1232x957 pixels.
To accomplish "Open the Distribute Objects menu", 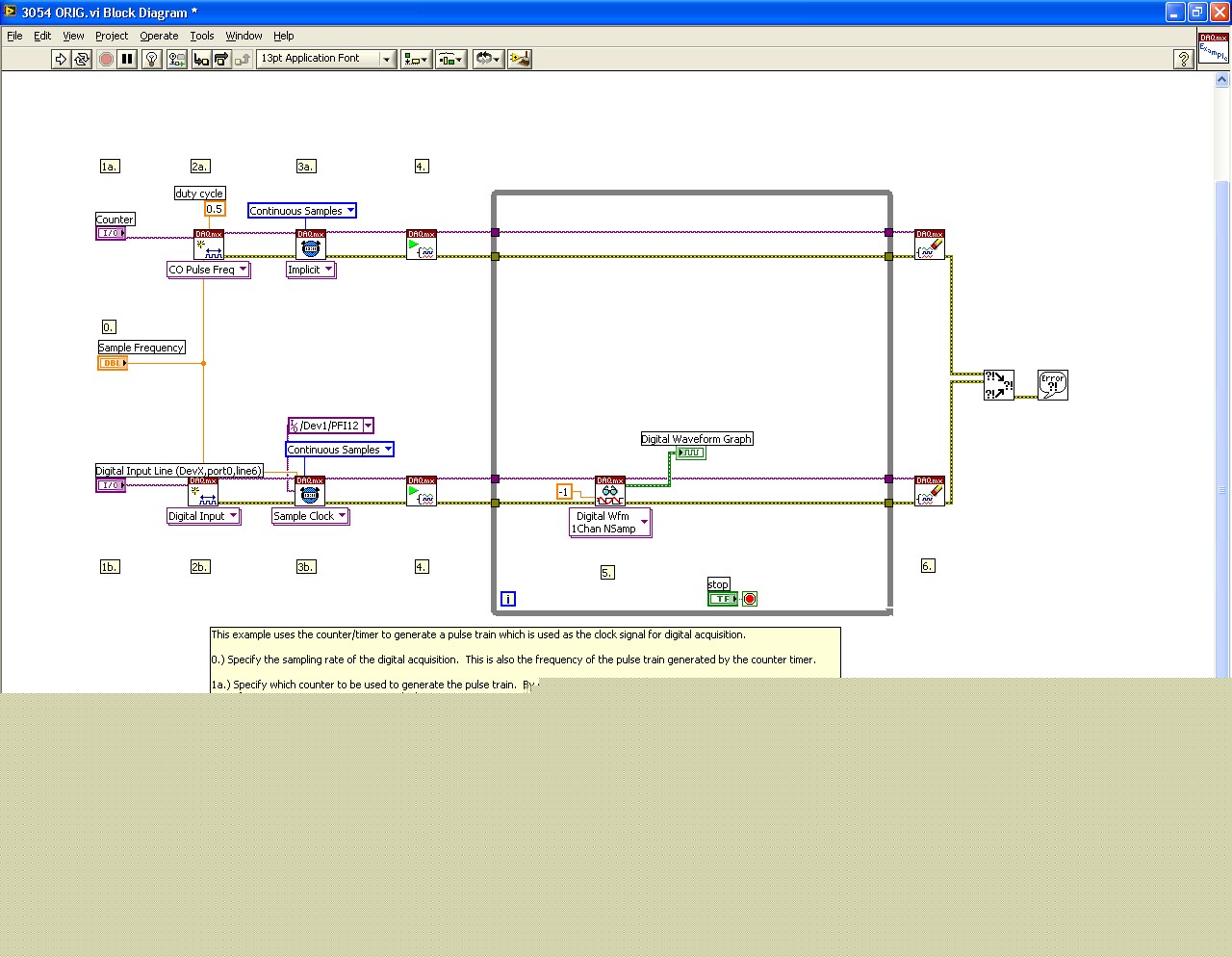I will coord(450,59).
